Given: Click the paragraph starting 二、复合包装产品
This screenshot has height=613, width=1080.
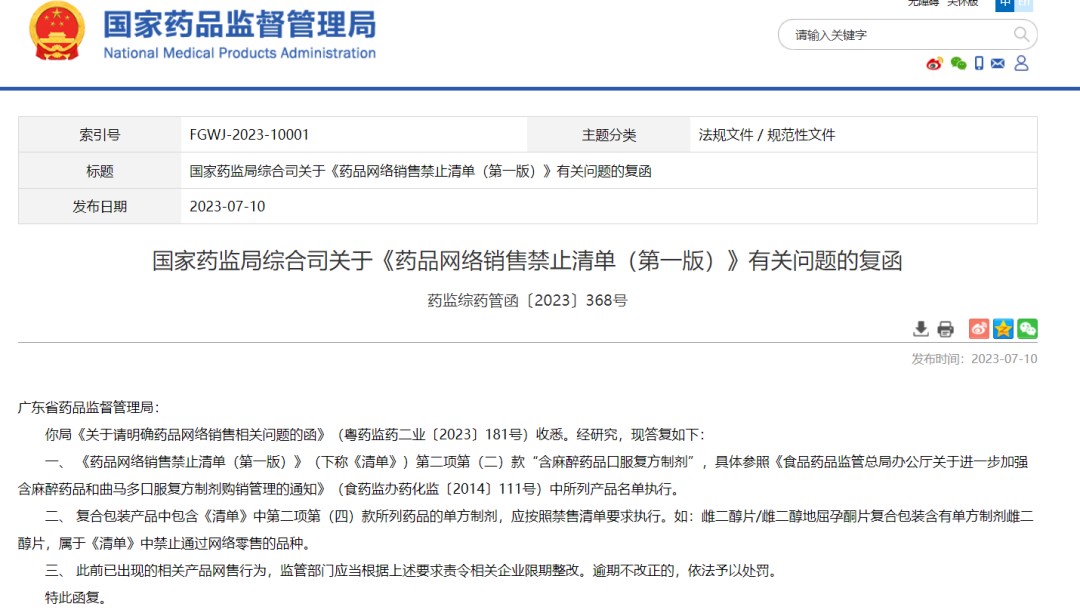Looking at the screenshot, I should [x=526, y=530].
